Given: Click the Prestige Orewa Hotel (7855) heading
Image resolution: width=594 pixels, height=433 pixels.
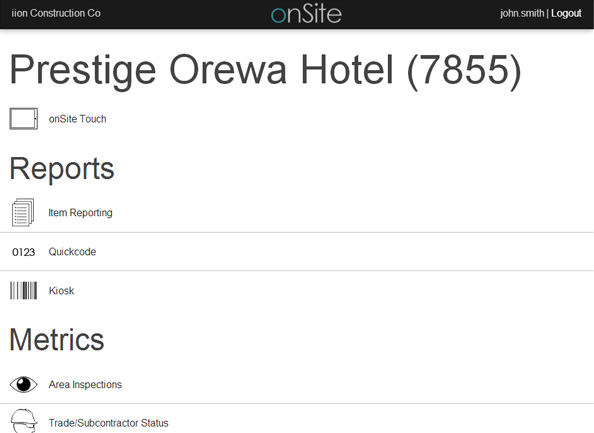Looking at the screenshot, I should (266, 70).
